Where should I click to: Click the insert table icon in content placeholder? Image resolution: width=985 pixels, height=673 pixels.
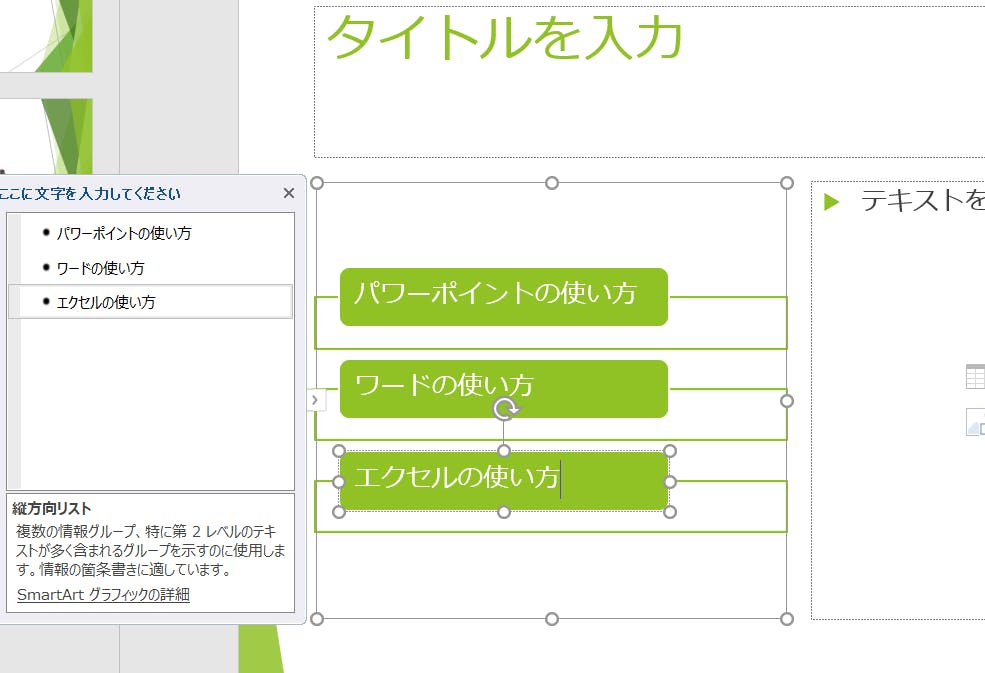pos(975,376)
